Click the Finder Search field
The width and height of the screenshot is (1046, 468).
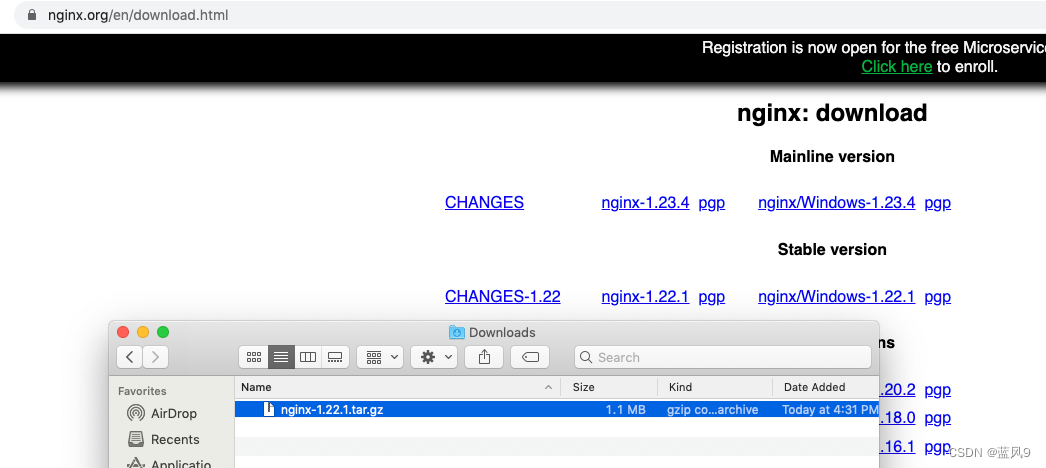[722, 357]
